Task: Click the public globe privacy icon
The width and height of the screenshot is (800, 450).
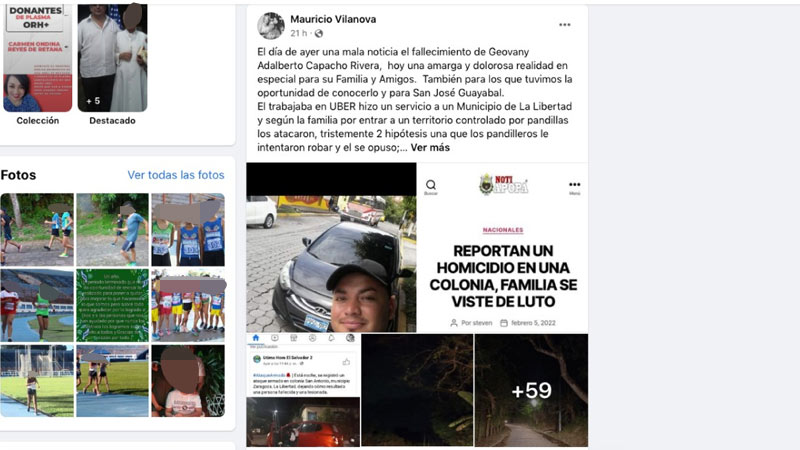Action: pos(319,34)
